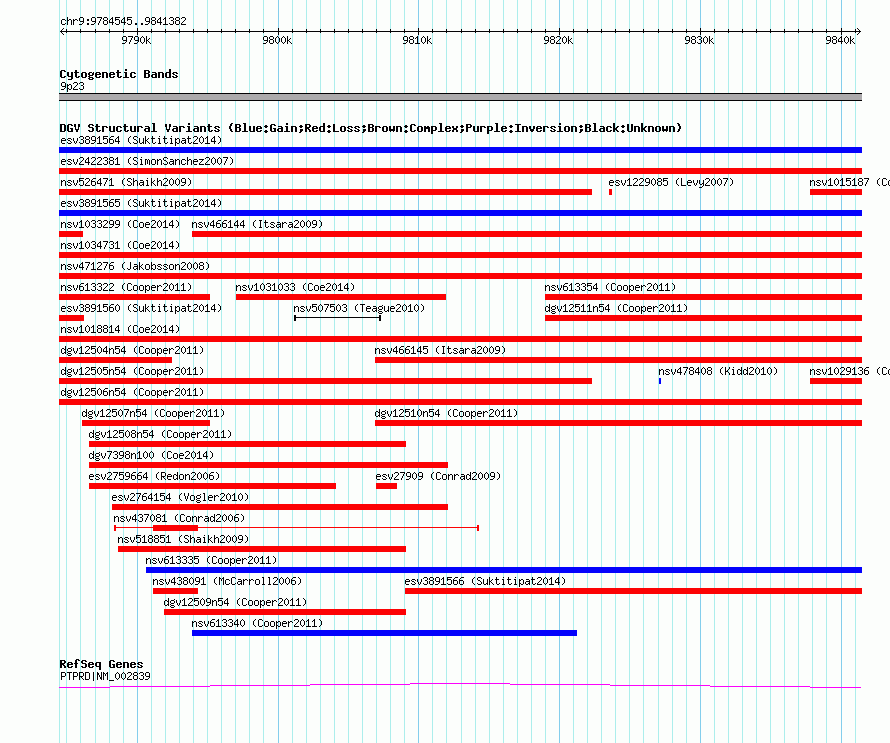
Task: Click the gray 9p23 cytogenetic band bar
Action: 460,97
